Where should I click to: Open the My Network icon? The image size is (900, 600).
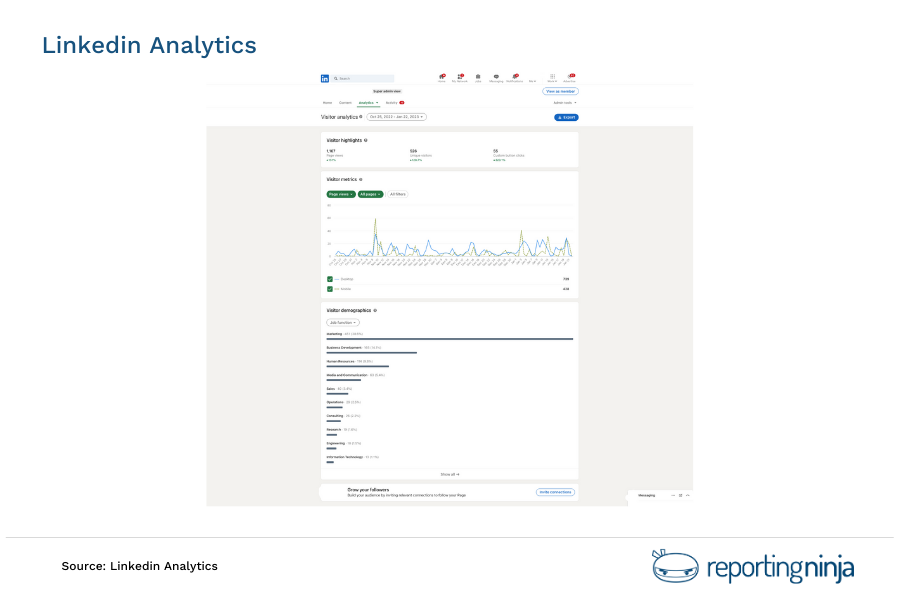click(459, 77)
